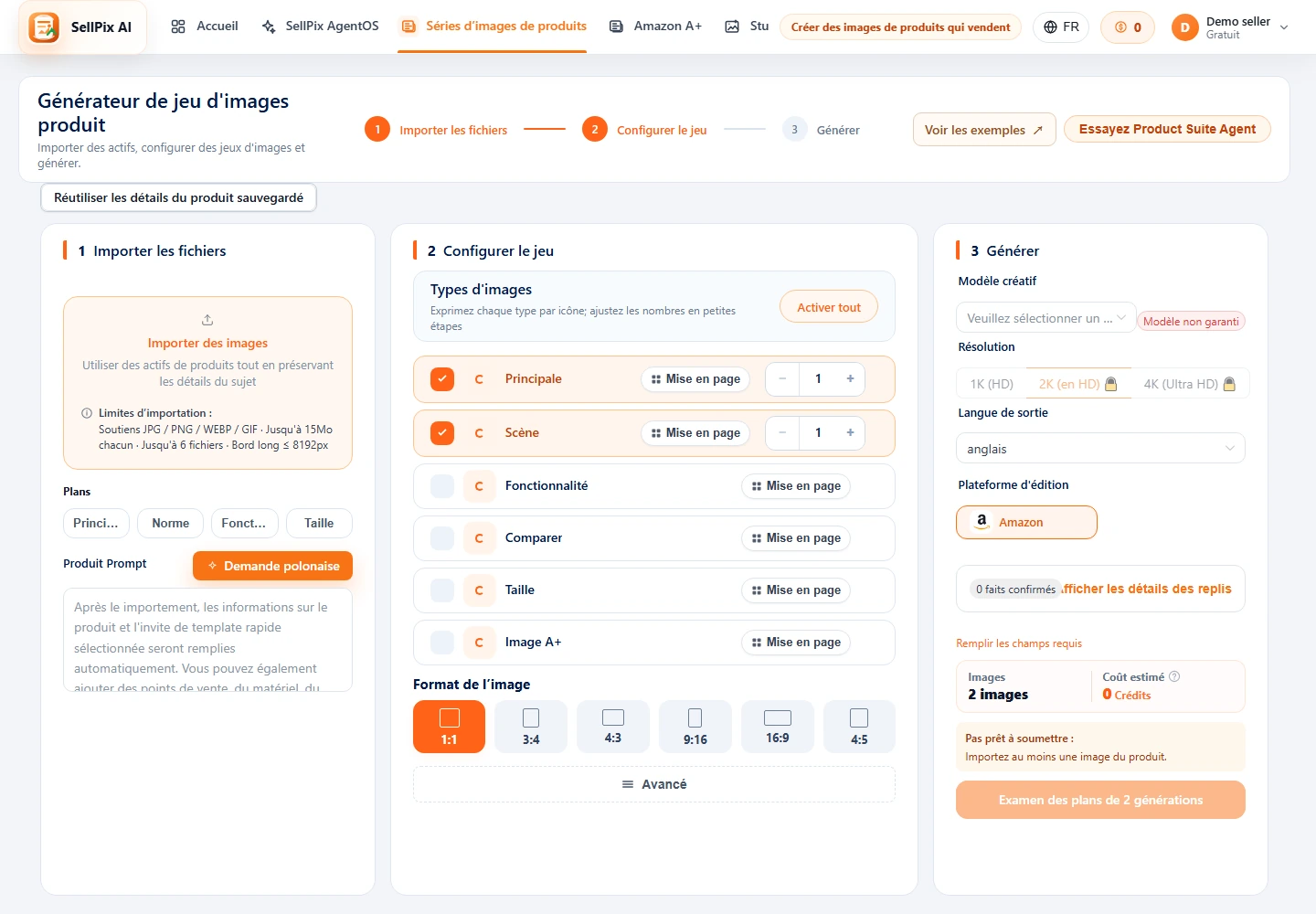
Task: Enable the Fonctionnalité image type checkbox
Action: 442,486
